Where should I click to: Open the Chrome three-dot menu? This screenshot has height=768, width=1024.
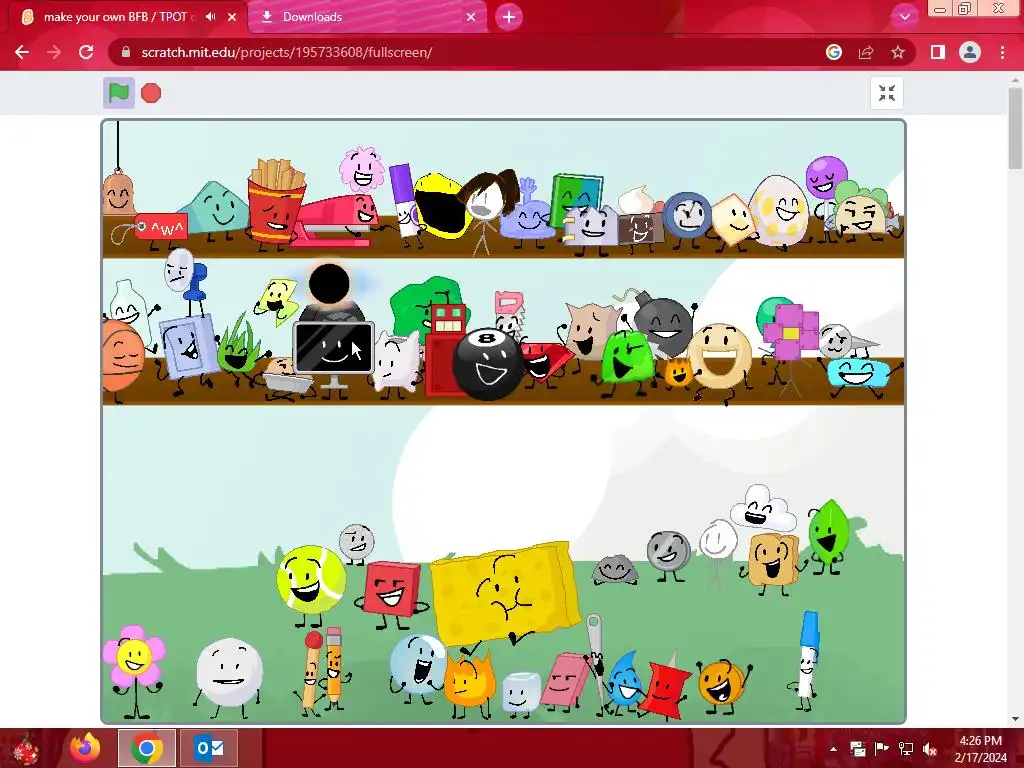(x=1002, y=52)
